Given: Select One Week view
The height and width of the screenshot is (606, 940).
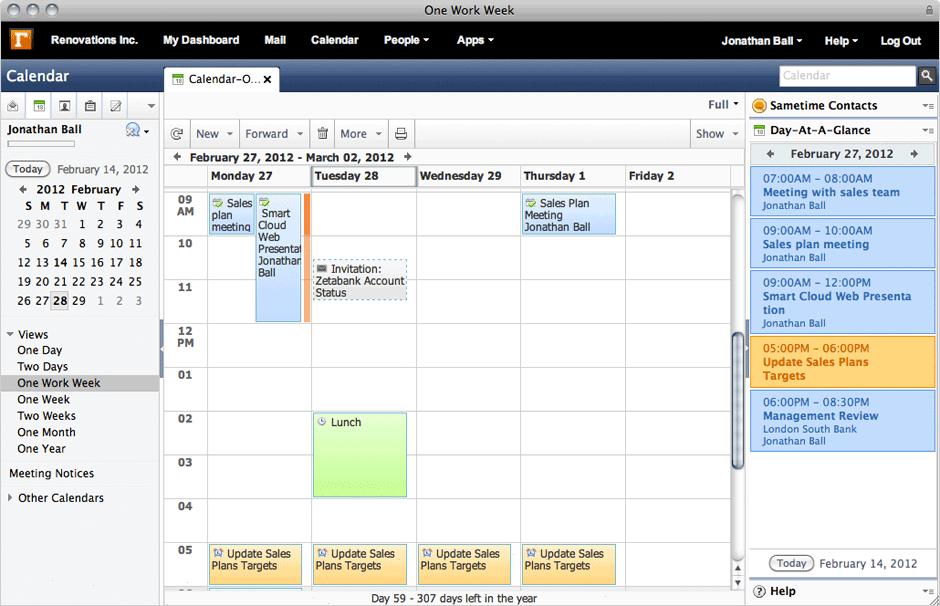Looking at the screenshot, I should 43,399.
